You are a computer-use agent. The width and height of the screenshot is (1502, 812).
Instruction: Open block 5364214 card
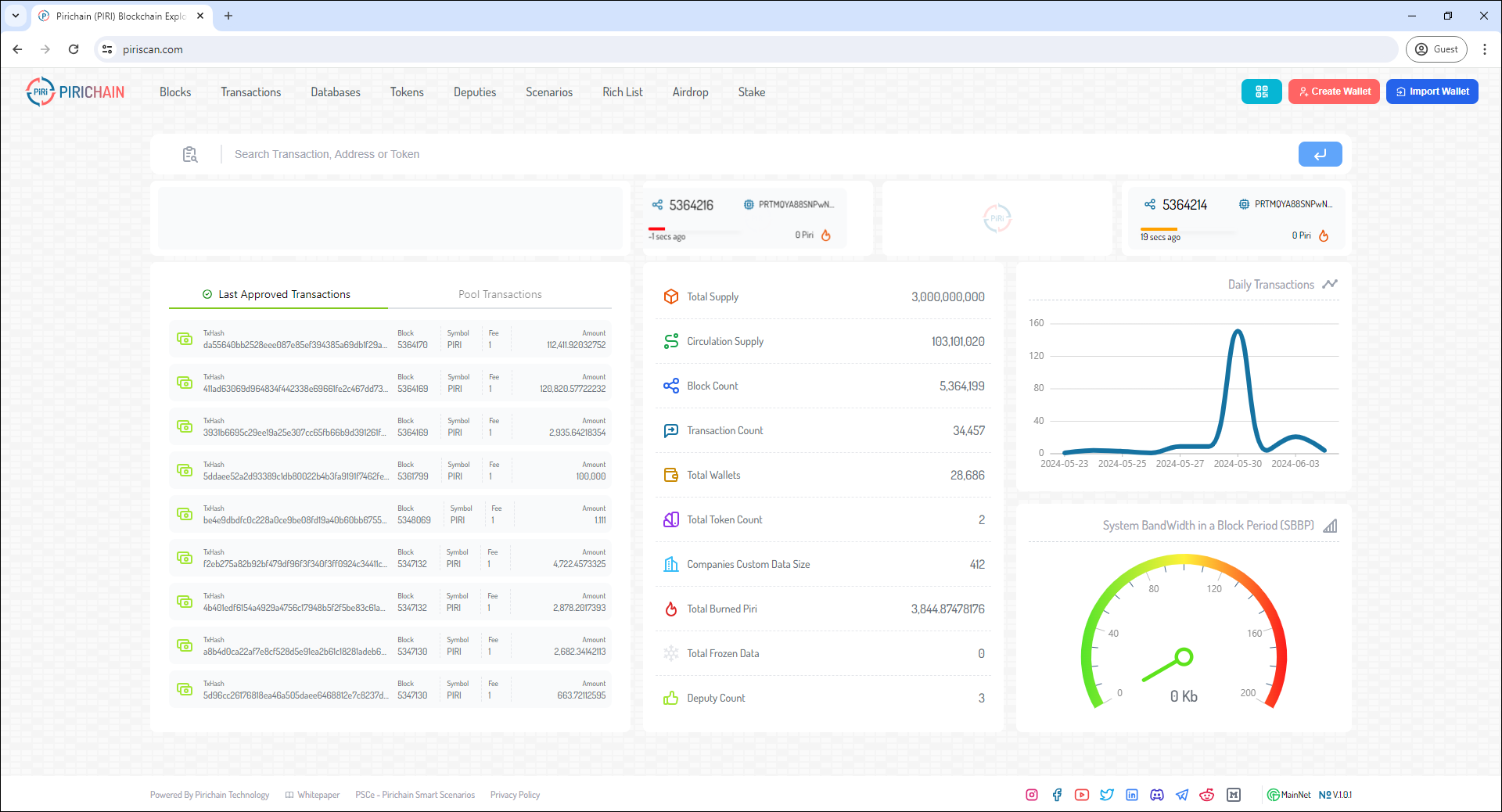pyautogui.click(x=1184, y=205)
